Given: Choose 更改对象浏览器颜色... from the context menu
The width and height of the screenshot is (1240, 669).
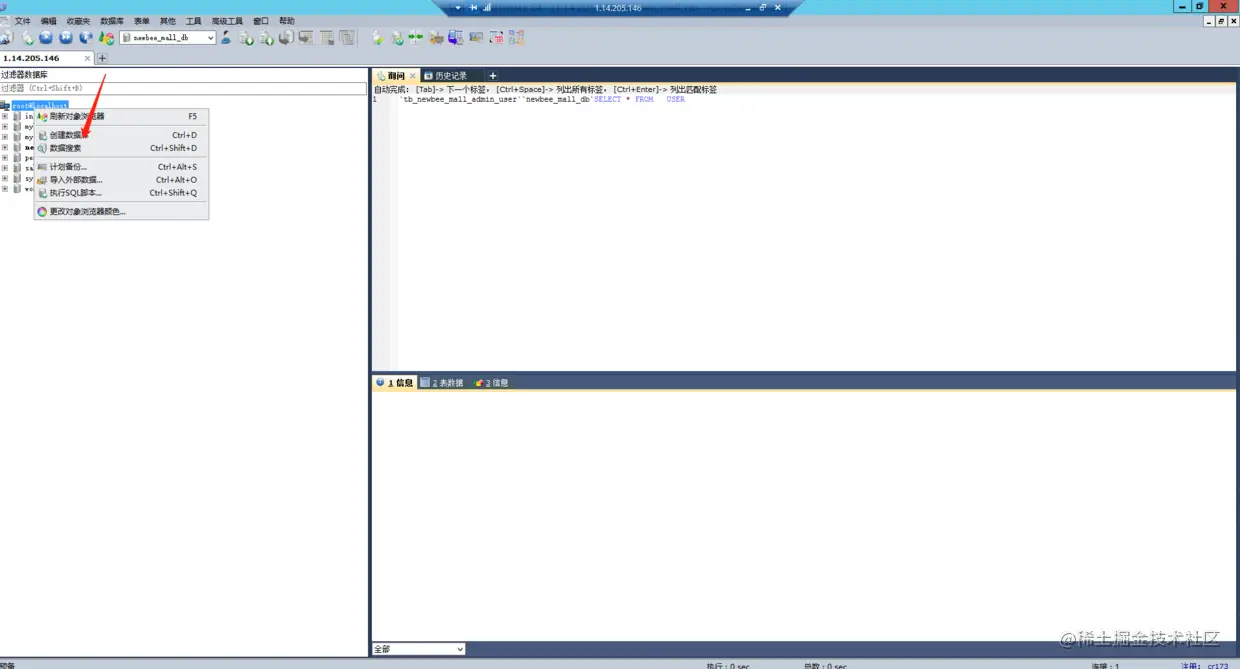Looking at the screenshot, I should coord(121,212).
